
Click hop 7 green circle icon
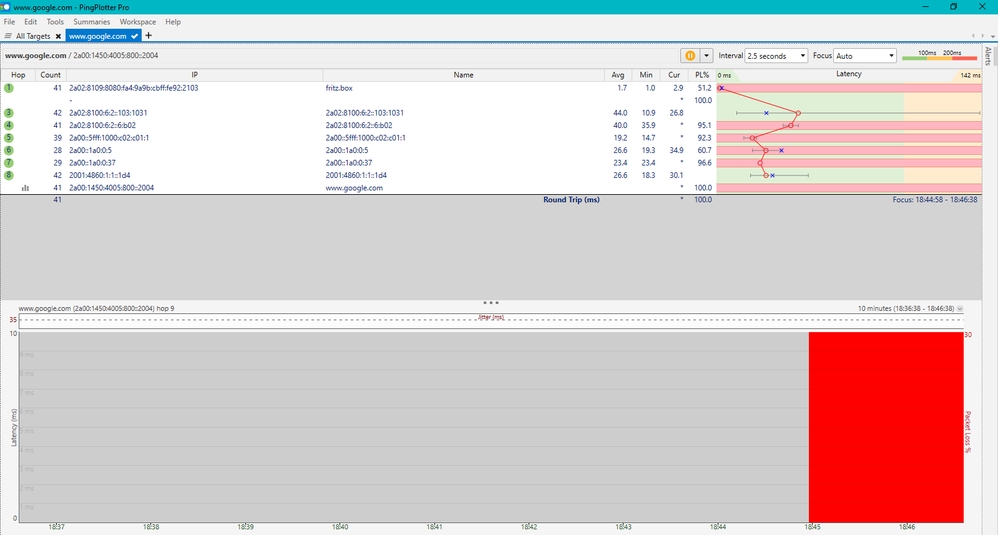coord(8,163)
